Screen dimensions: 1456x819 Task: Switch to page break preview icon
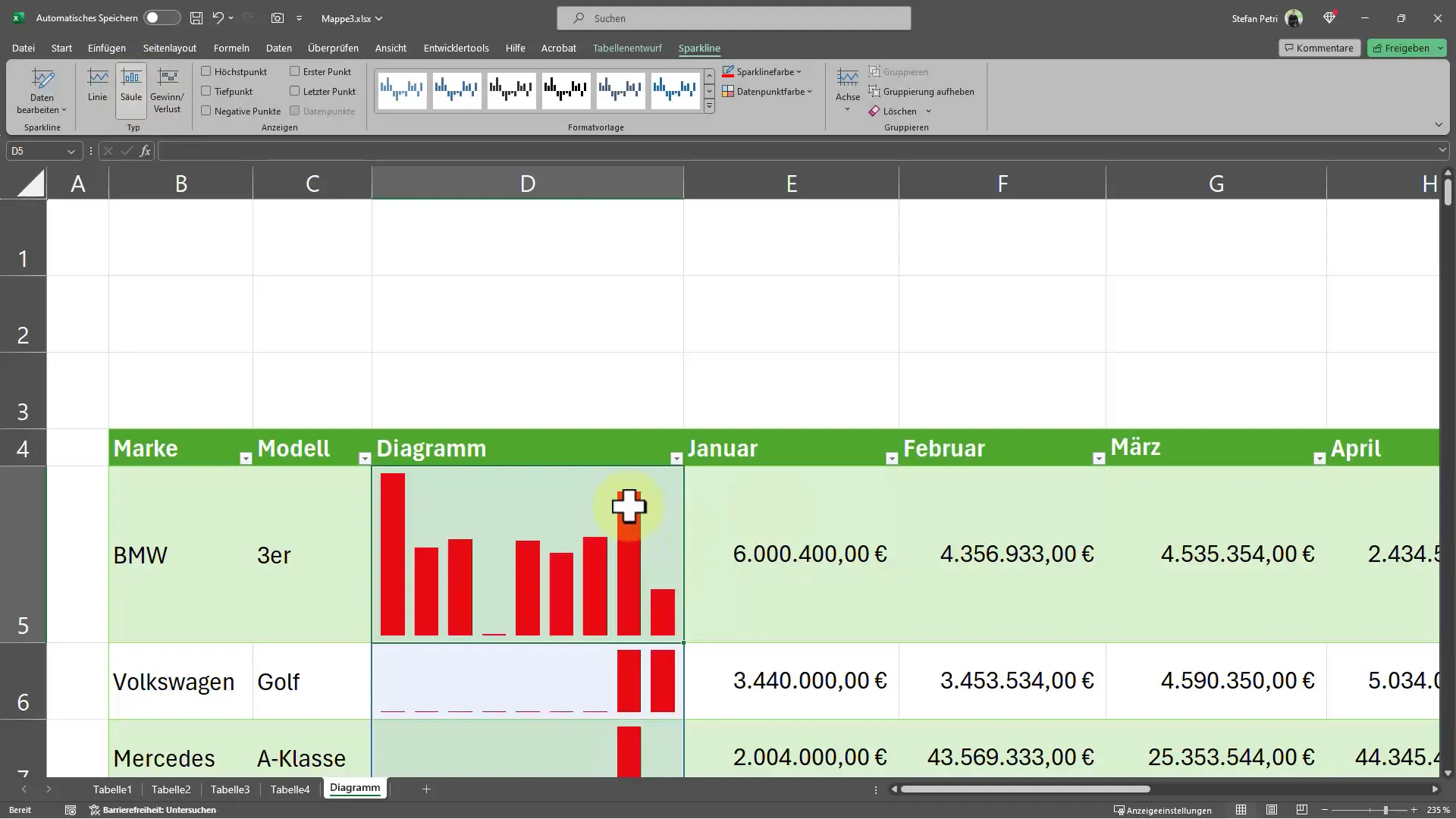click(x=1302, y=810)
